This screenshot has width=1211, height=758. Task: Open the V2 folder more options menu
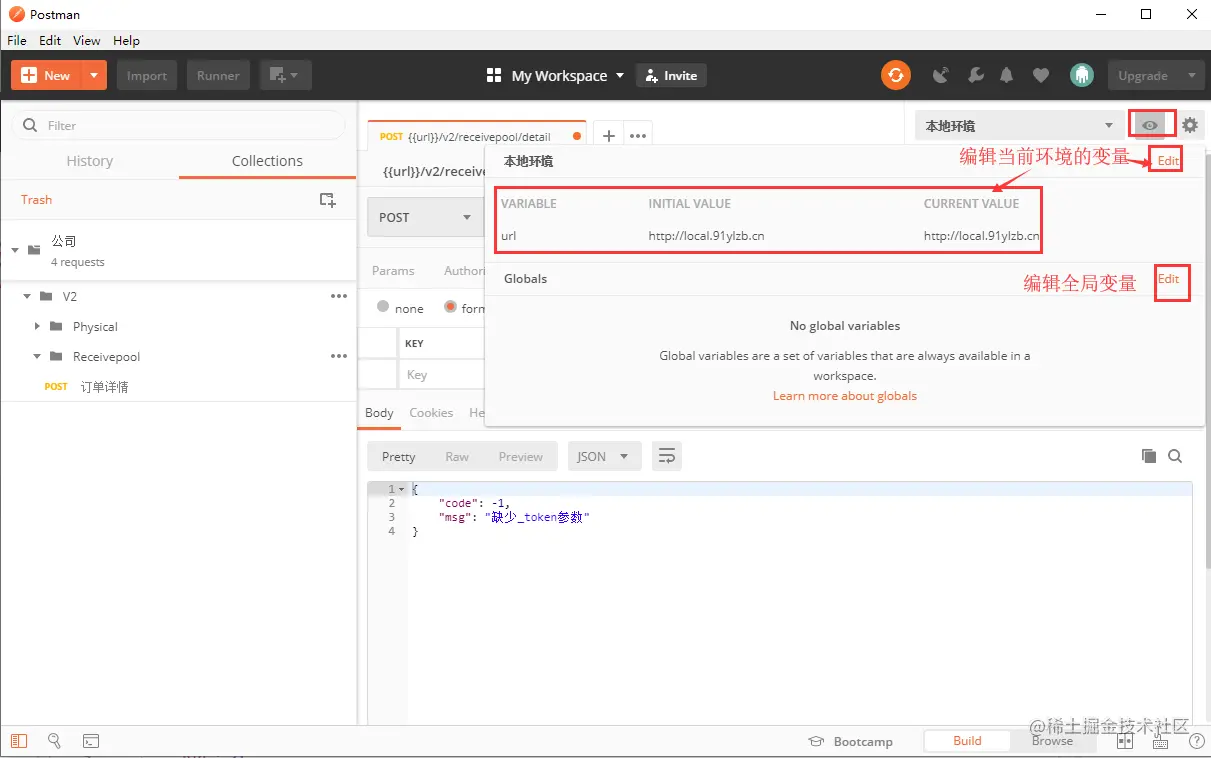tap(339, 297)
